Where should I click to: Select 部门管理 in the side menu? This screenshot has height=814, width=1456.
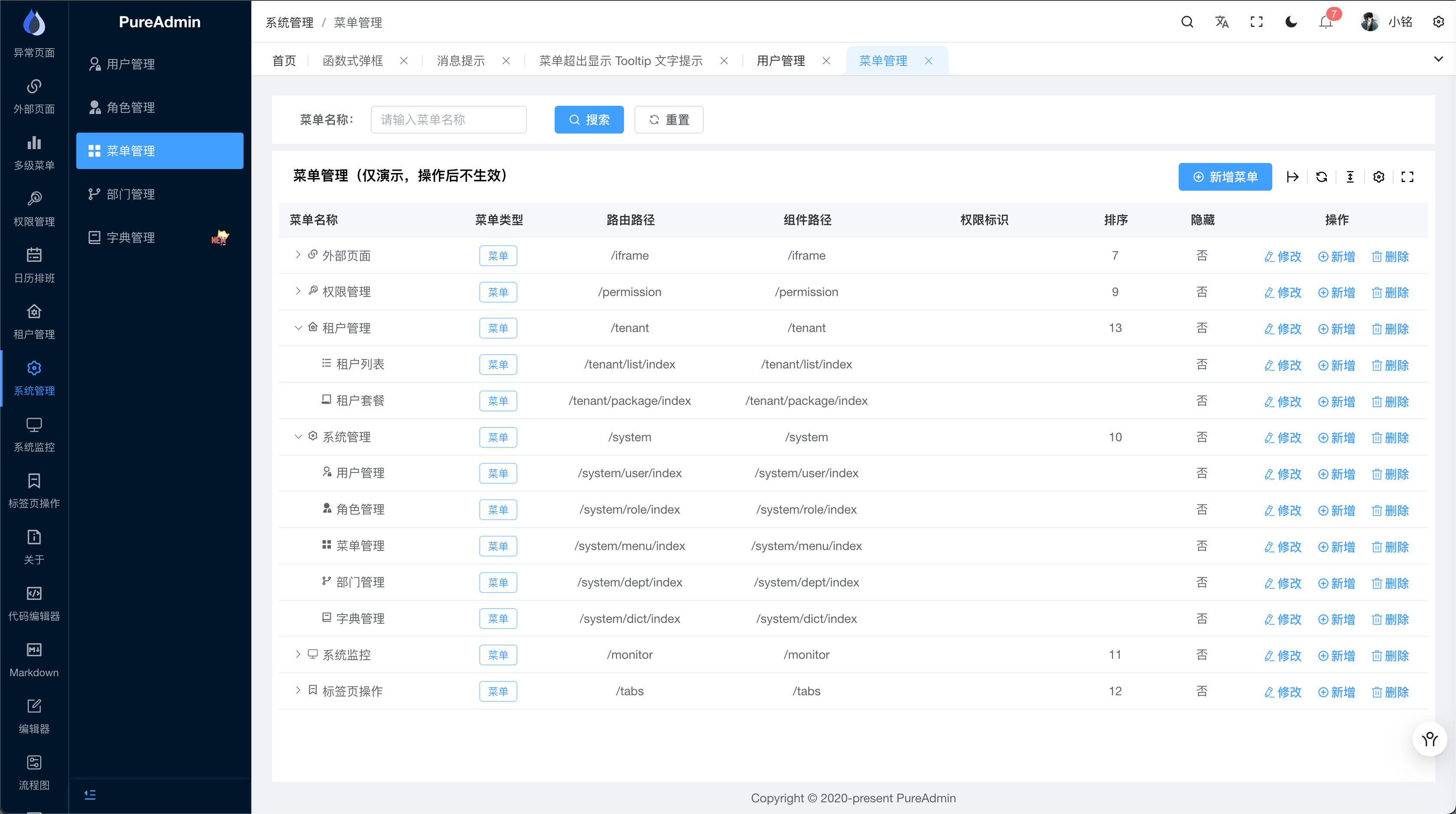click(130, 194)
